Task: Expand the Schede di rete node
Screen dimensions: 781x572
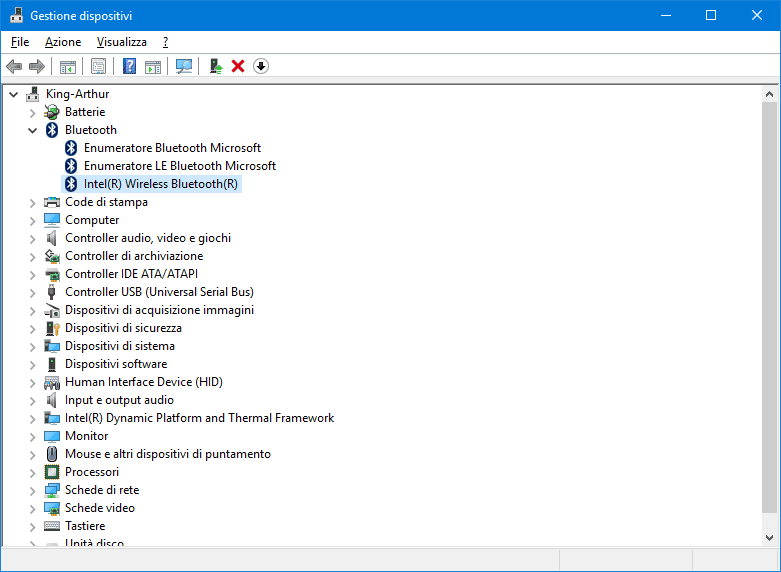Action: click(x=33, y=490)
